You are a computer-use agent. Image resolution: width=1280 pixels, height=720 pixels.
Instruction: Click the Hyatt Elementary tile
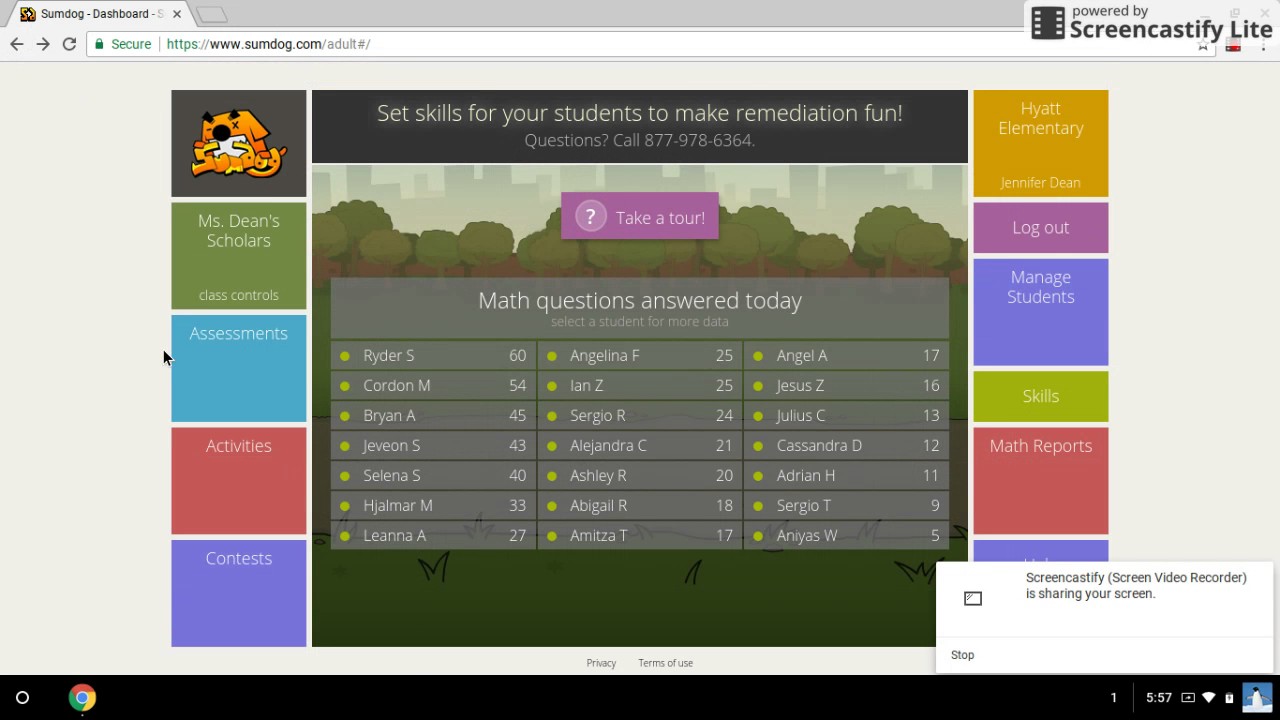pos(1040,143)
